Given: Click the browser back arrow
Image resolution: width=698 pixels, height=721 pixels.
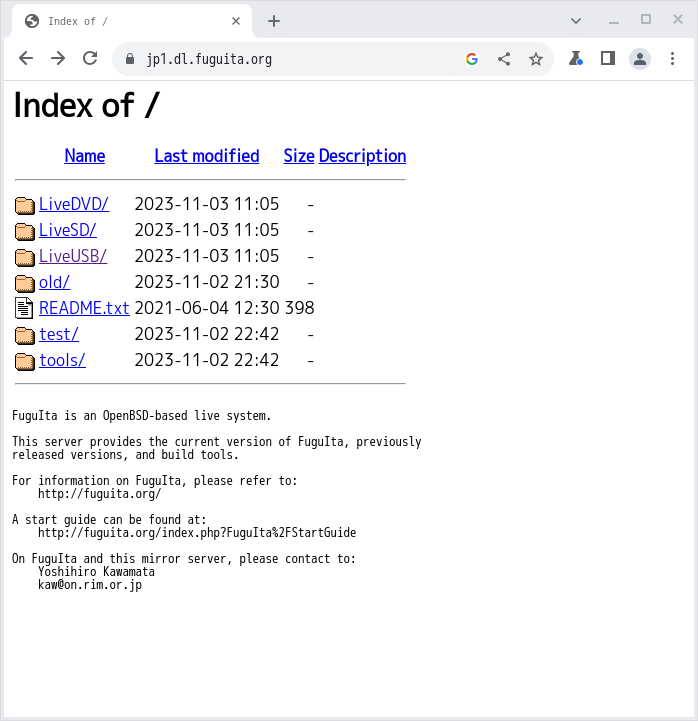Looking at the screenshot, I should click(26, 59).
